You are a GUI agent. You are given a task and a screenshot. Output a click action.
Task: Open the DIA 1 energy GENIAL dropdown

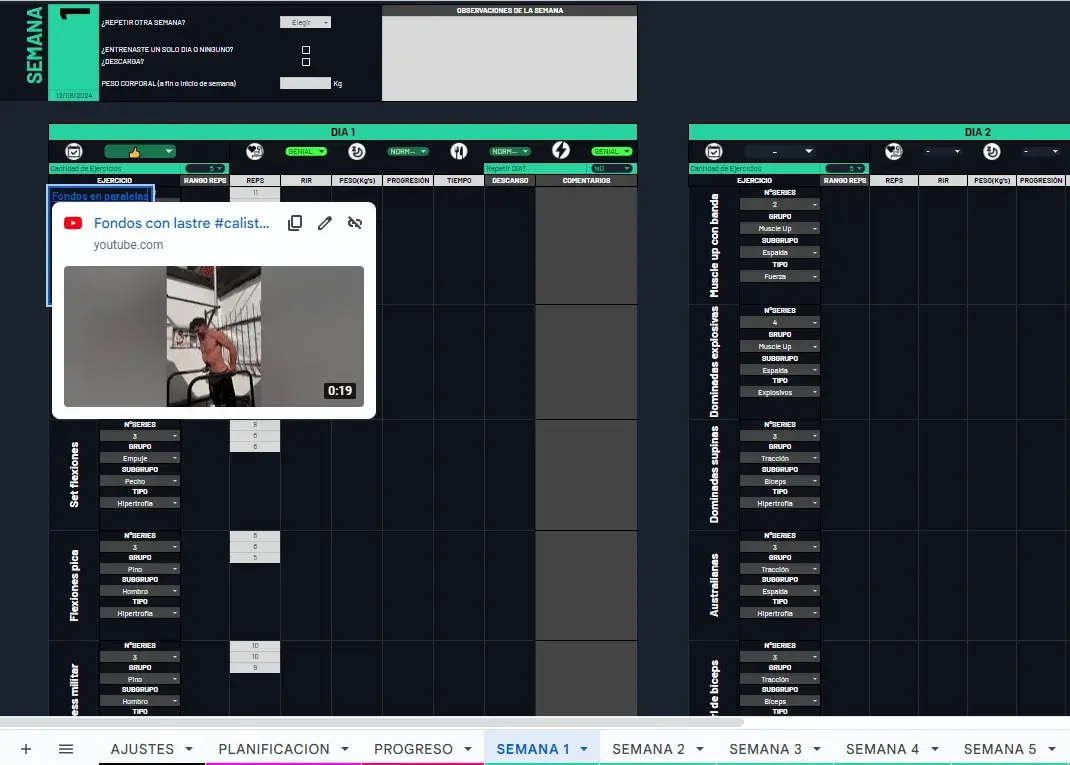(x=612, y=151)
